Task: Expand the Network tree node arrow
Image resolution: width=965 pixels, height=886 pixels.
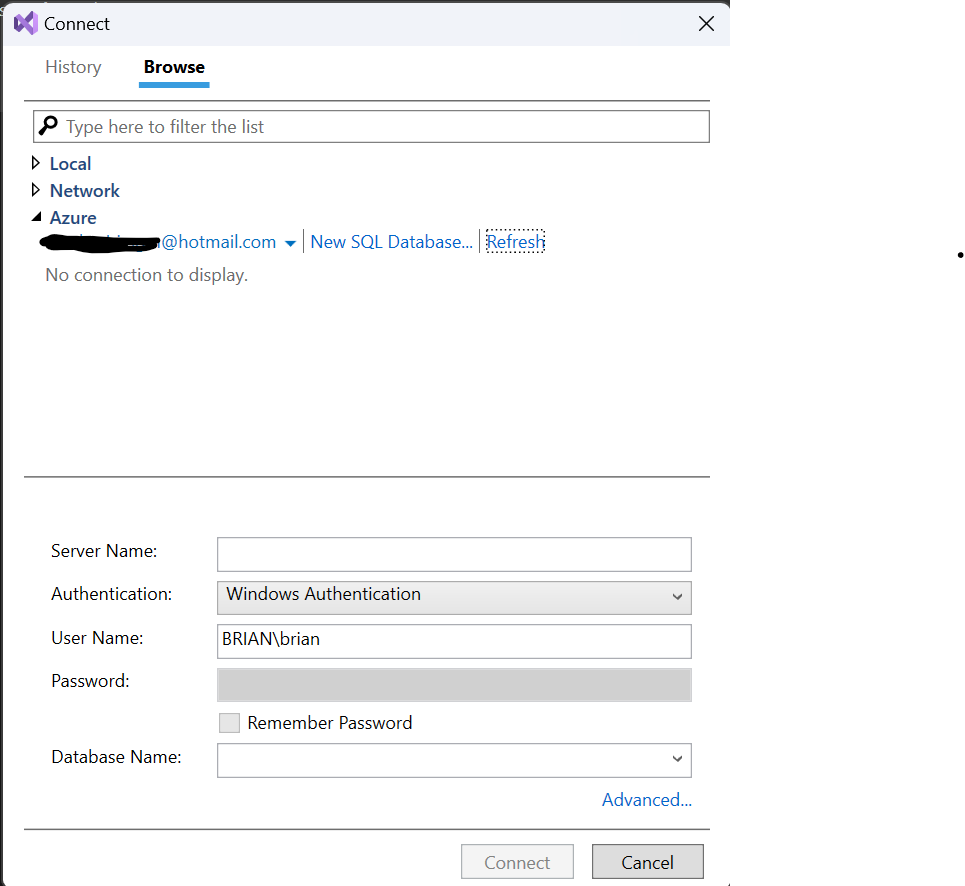Action: (36, 190)
